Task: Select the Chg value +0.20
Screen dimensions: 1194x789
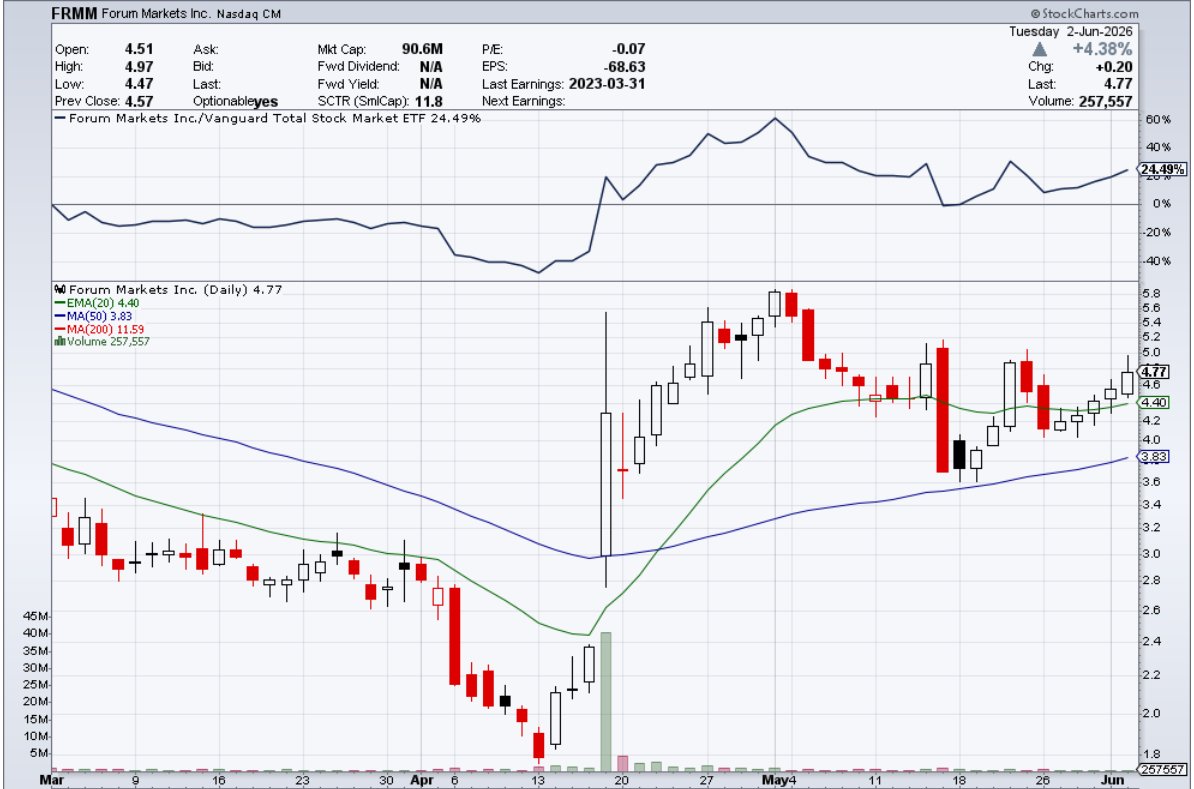Action: point(1114,67)
